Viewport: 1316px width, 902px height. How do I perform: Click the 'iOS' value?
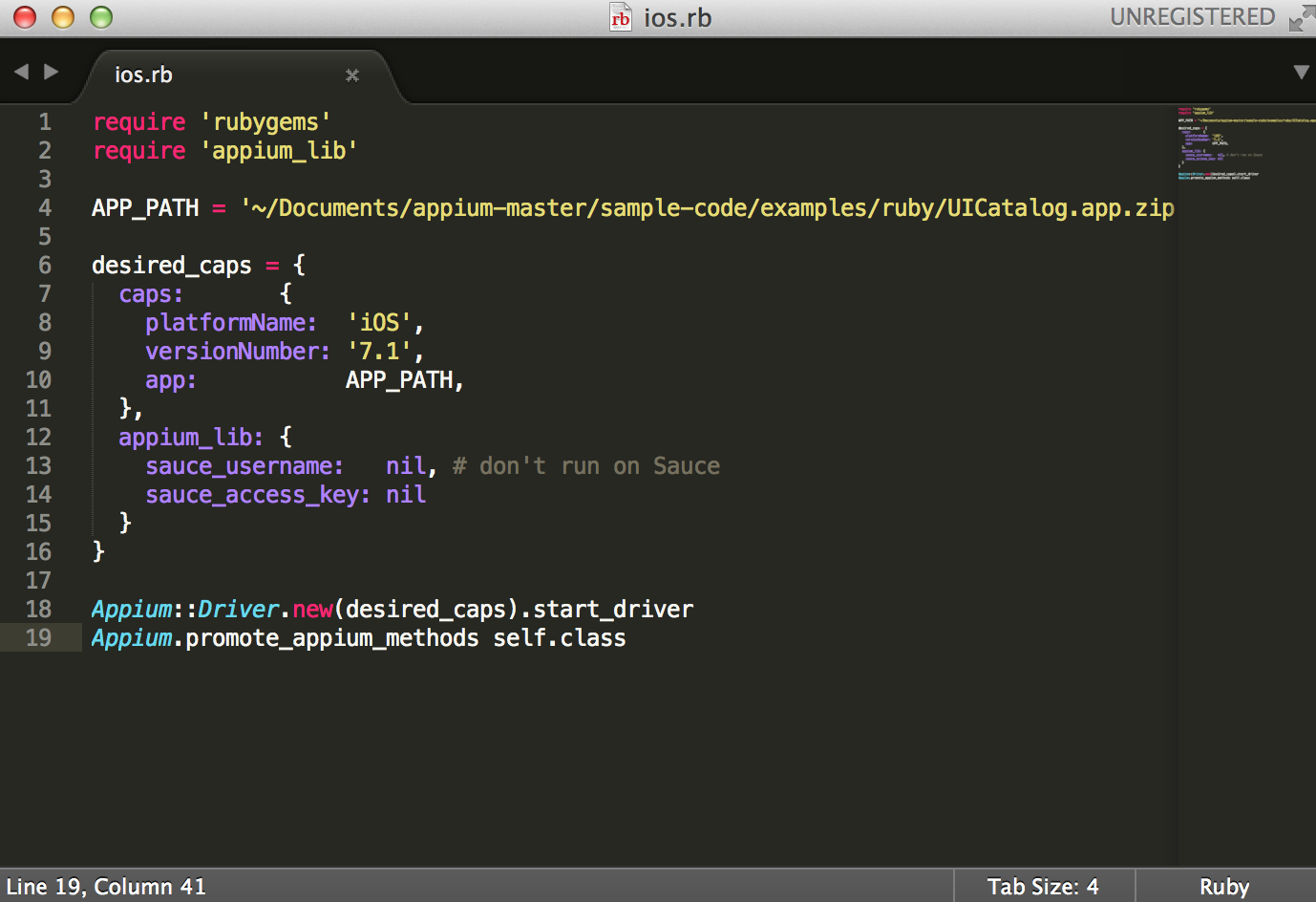click(379, 323)
